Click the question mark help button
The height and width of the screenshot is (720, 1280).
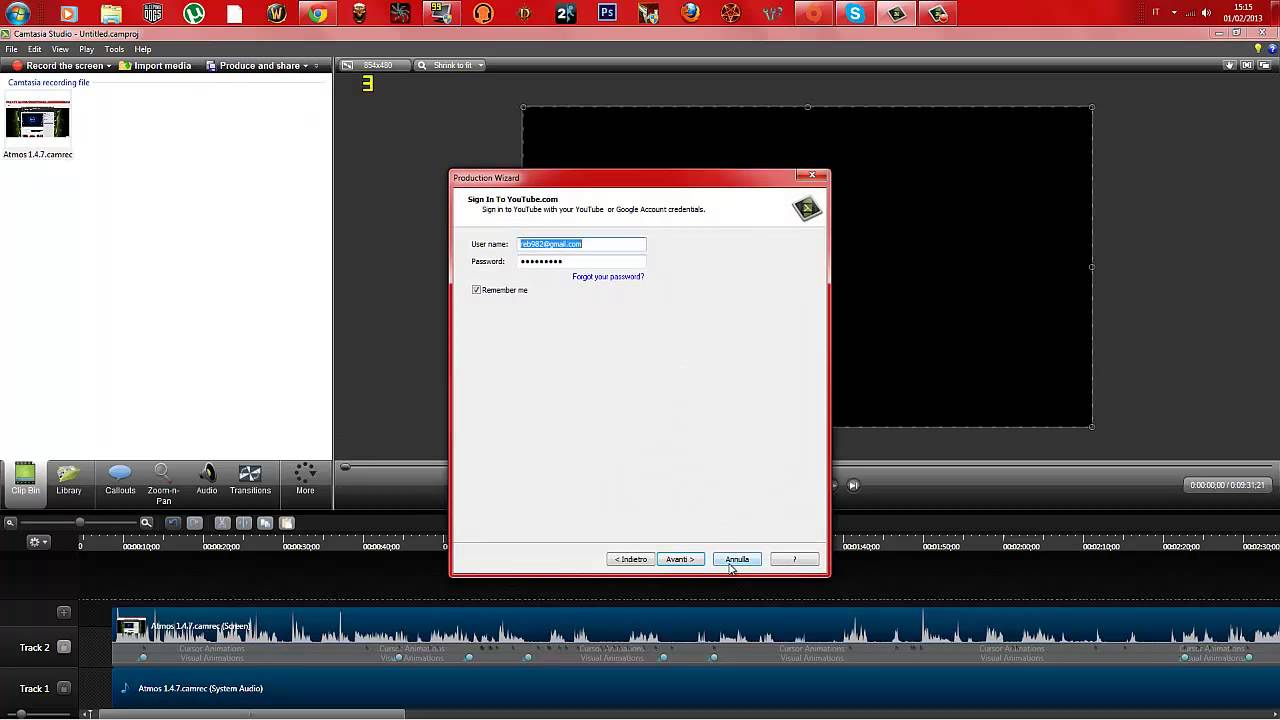point(795,559)
